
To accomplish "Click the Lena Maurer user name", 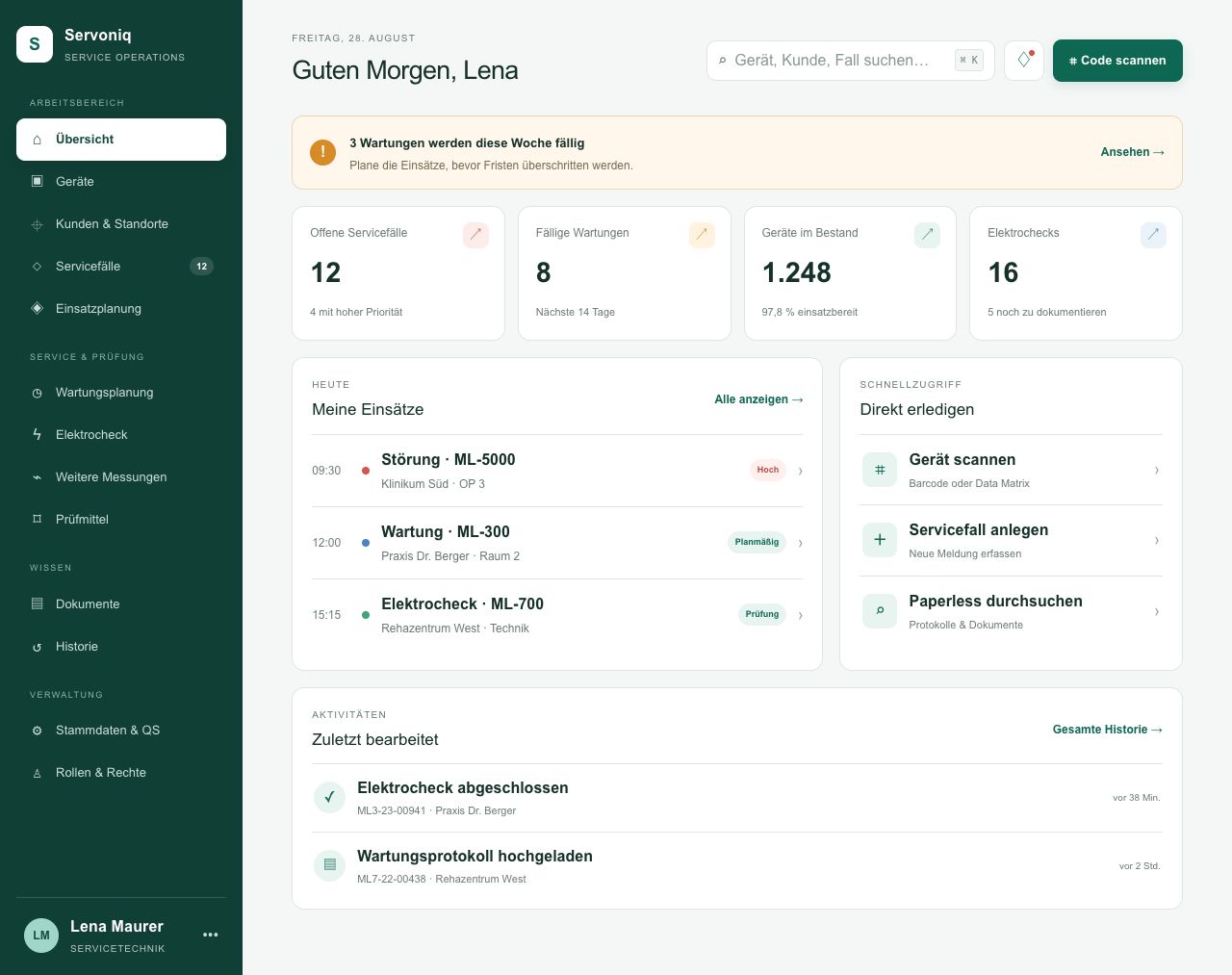I will 116,927.
